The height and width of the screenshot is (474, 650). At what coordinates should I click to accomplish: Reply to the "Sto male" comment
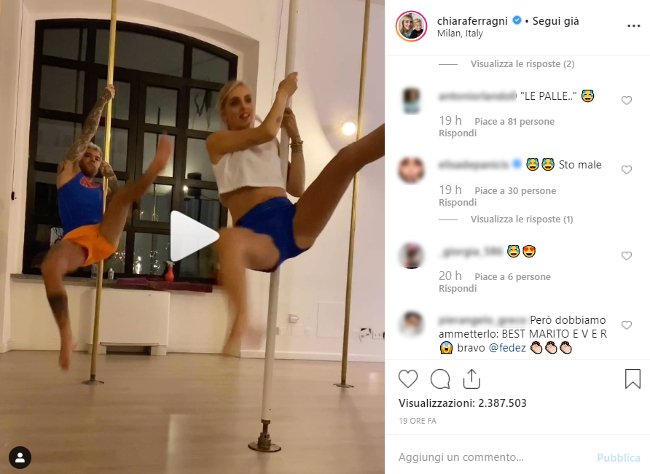point(458,202)
